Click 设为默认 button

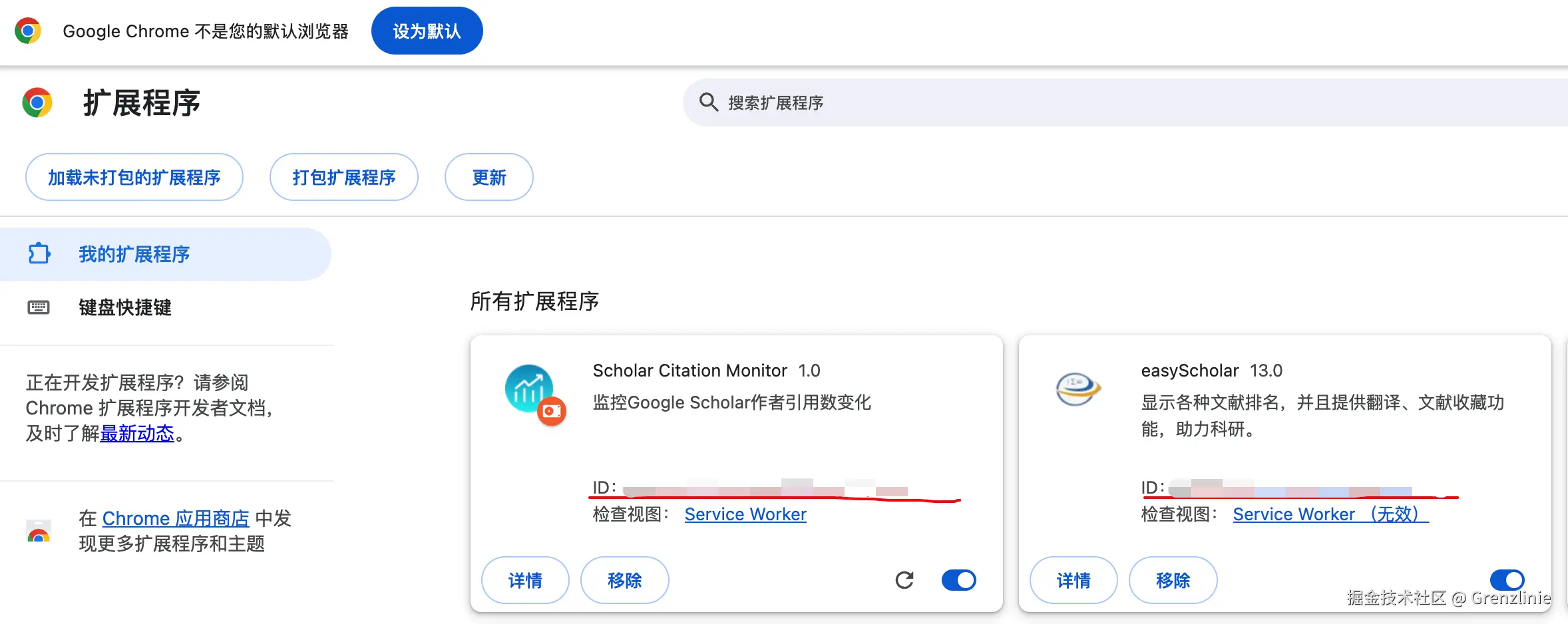(x=427, y=31)
